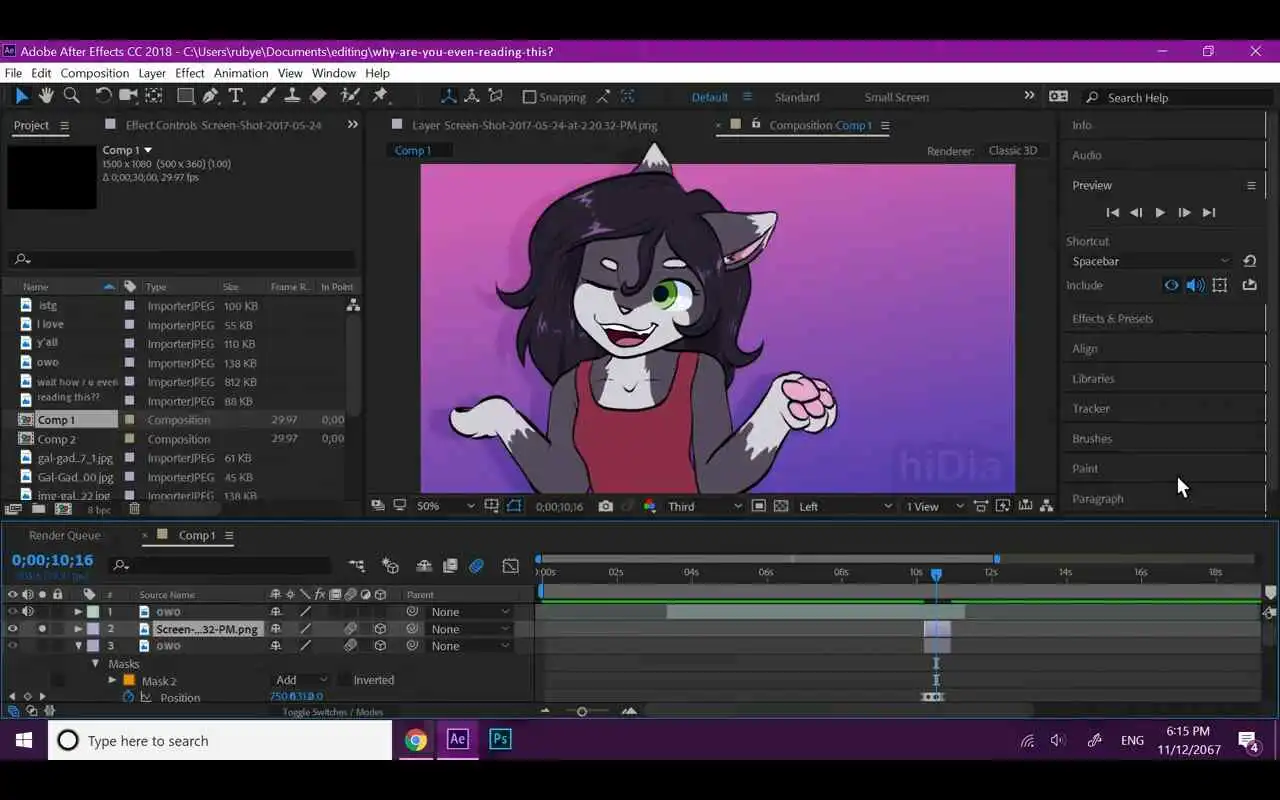Open the 1 View layout dropdown
This screenshot has height=800, width=1280.
pos(934,506)
